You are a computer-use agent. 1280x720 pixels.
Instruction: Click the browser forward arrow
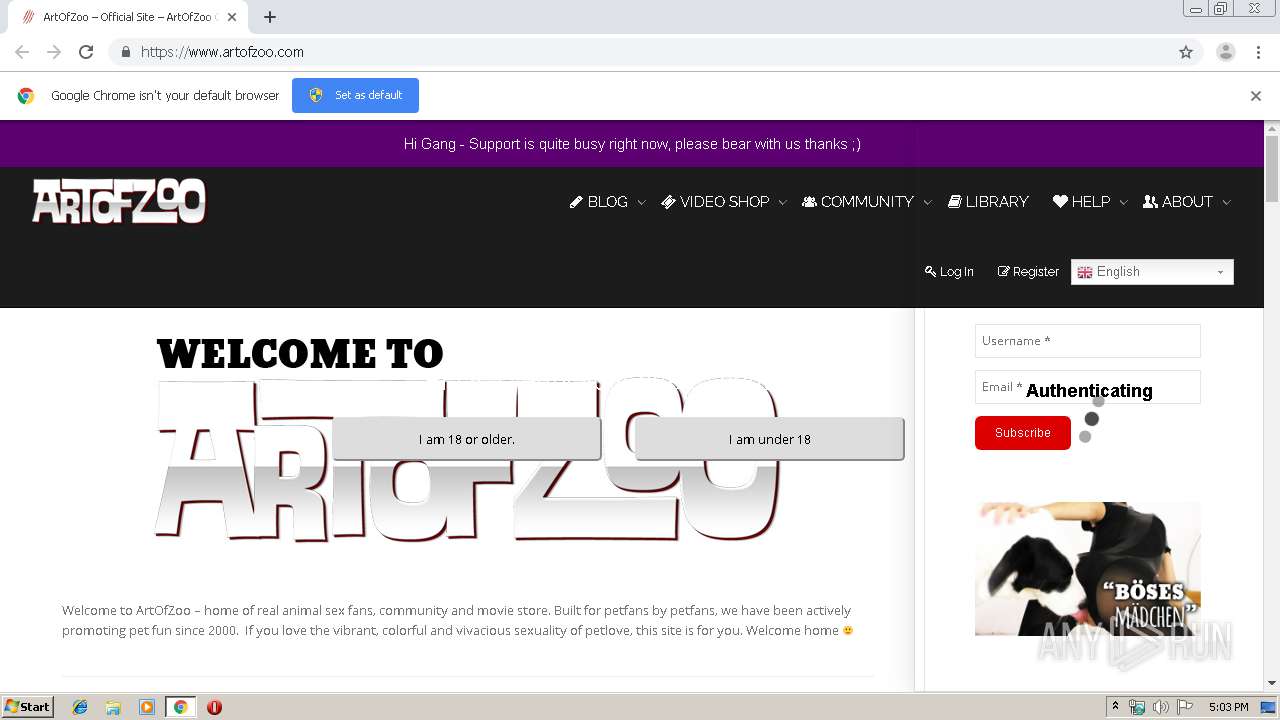click(54, 52)
